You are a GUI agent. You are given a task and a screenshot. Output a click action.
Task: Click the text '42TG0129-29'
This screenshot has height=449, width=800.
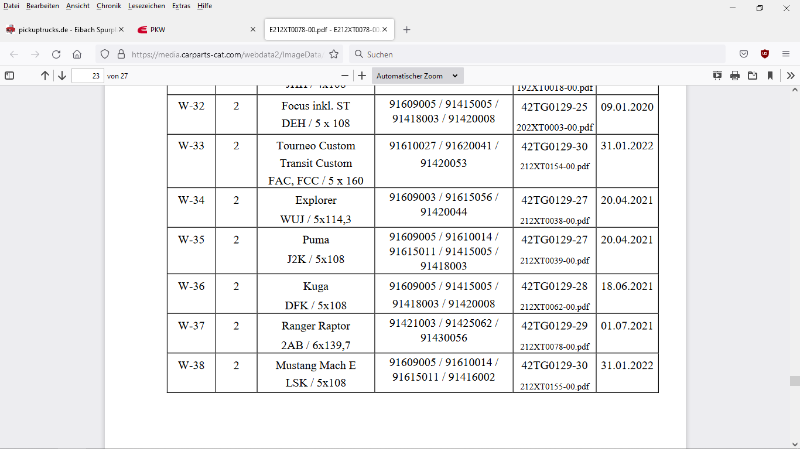pyautogui.click(x=554, y=326)
